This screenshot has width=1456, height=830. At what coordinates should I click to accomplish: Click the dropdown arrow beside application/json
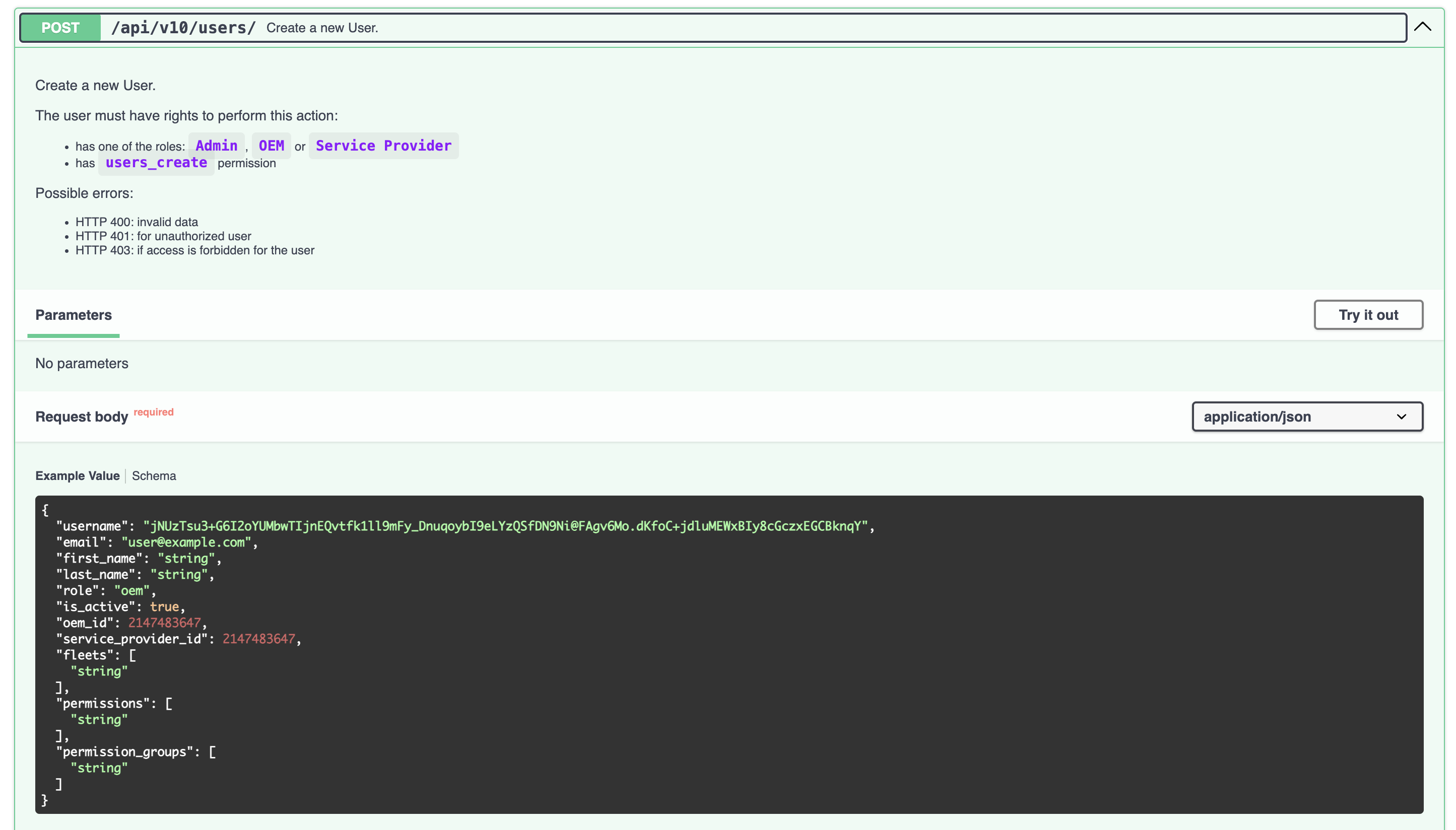[1401, 417]
